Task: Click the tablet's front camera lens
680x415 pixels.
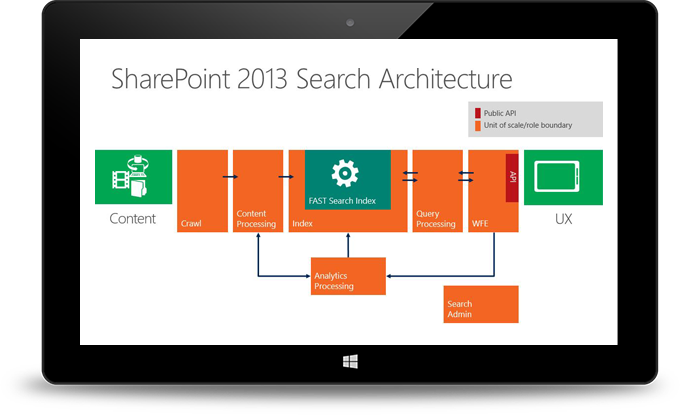Action: pos(350,23)
